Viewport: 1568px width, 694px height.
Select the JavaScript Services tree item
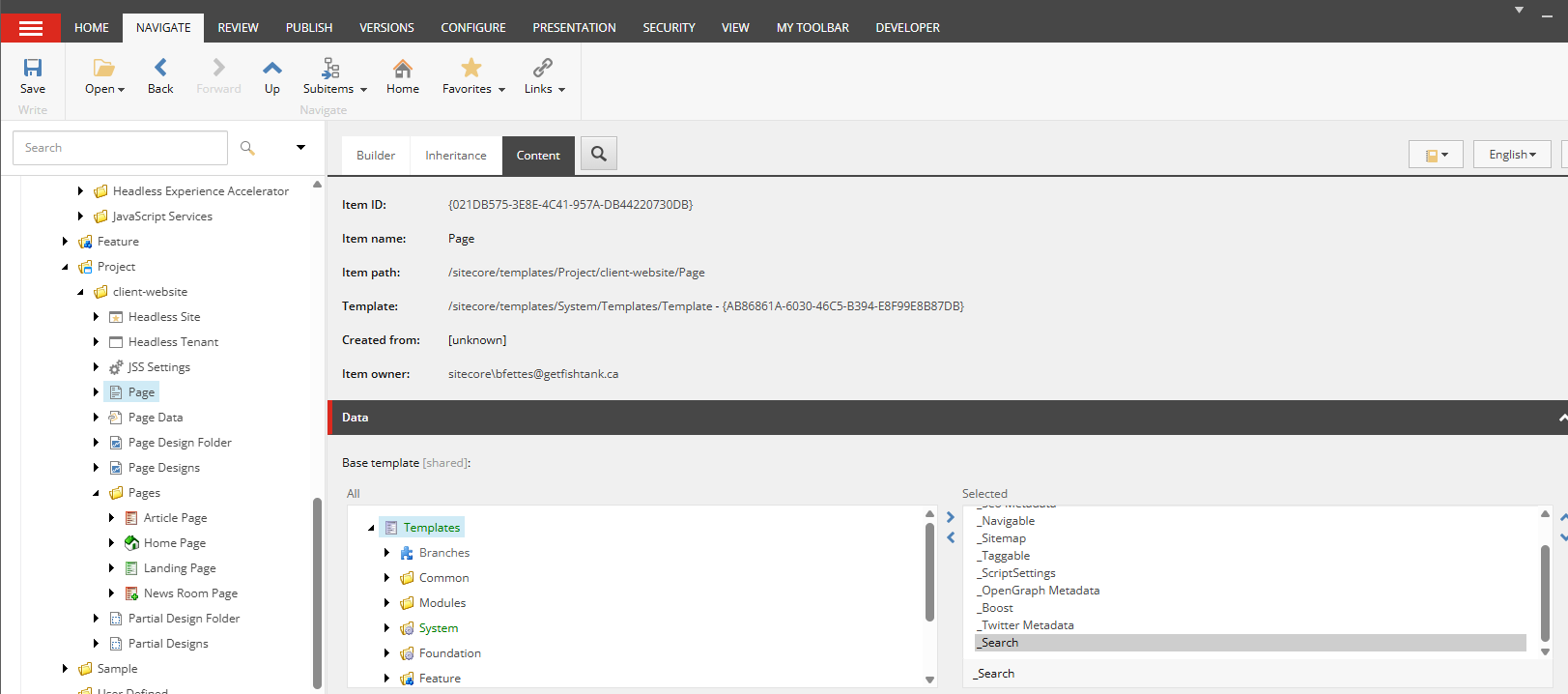tap(162, 217)
